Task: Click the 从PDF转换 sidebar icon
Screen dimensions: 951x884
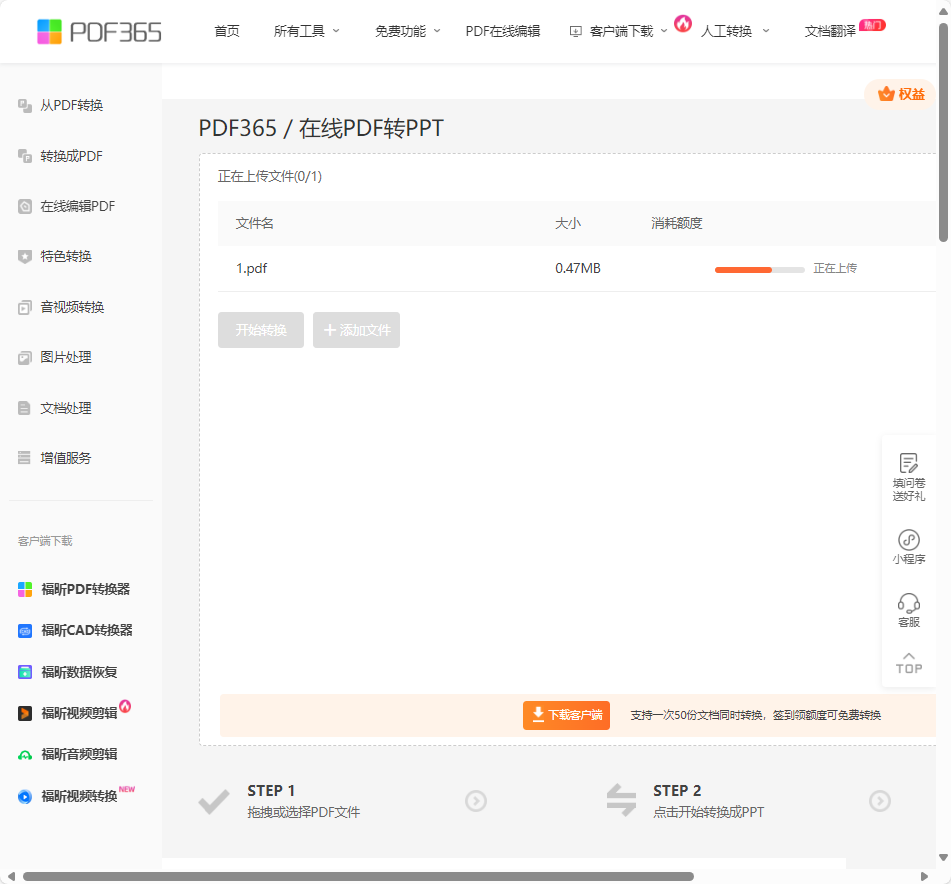Action: pos(25,105)
